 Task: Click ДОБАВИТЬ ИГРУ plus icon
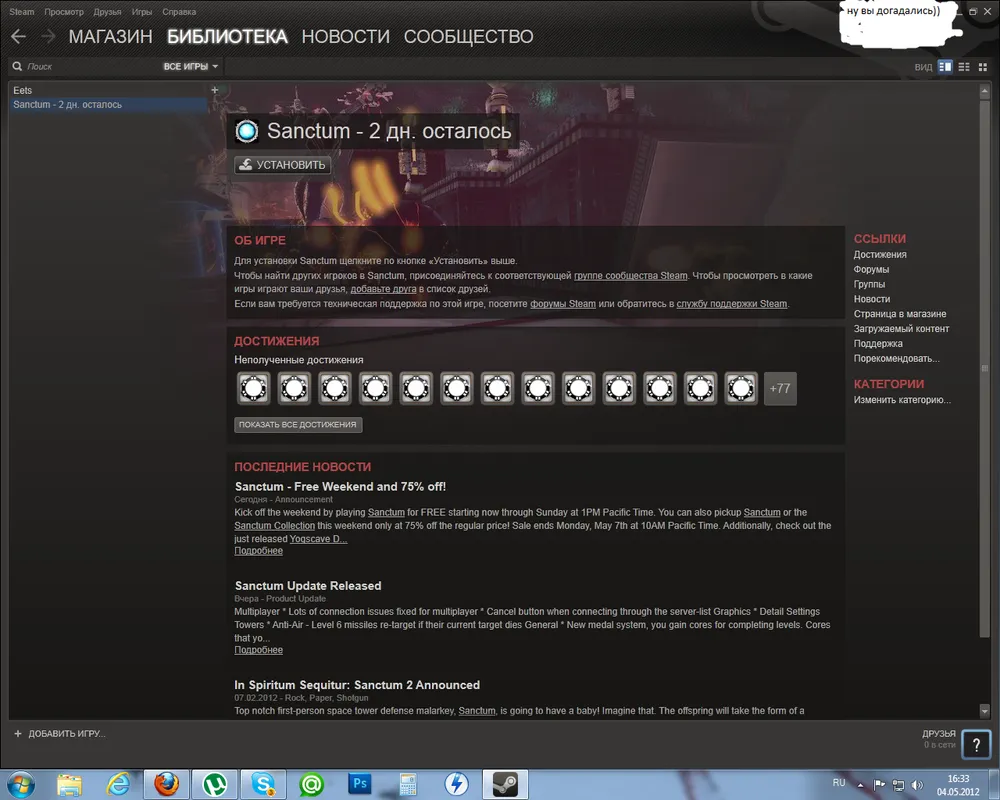pos(18,734)
